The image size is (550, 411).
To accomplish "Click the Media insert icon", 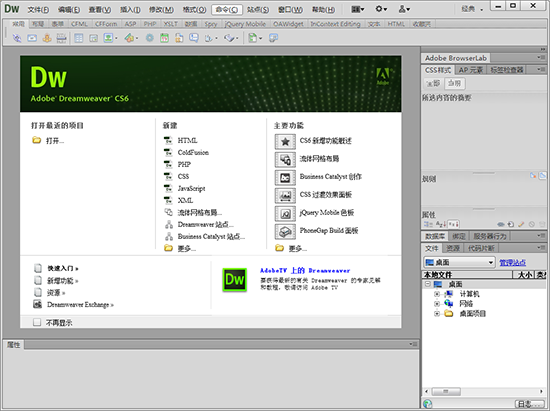I will tap(129, 38).
